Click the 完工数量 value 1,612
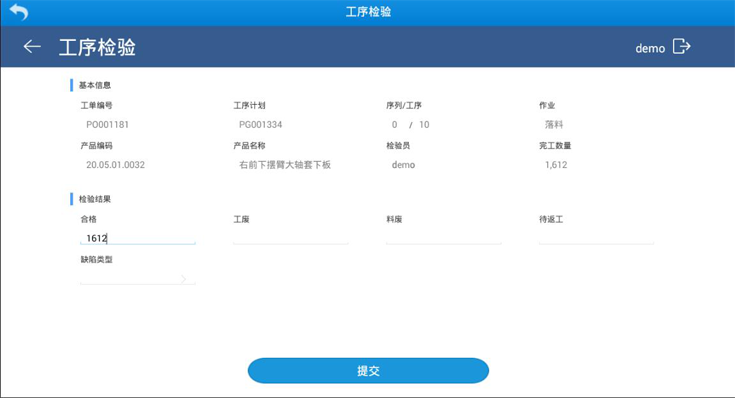735x398 pixels. click(556, 165)
